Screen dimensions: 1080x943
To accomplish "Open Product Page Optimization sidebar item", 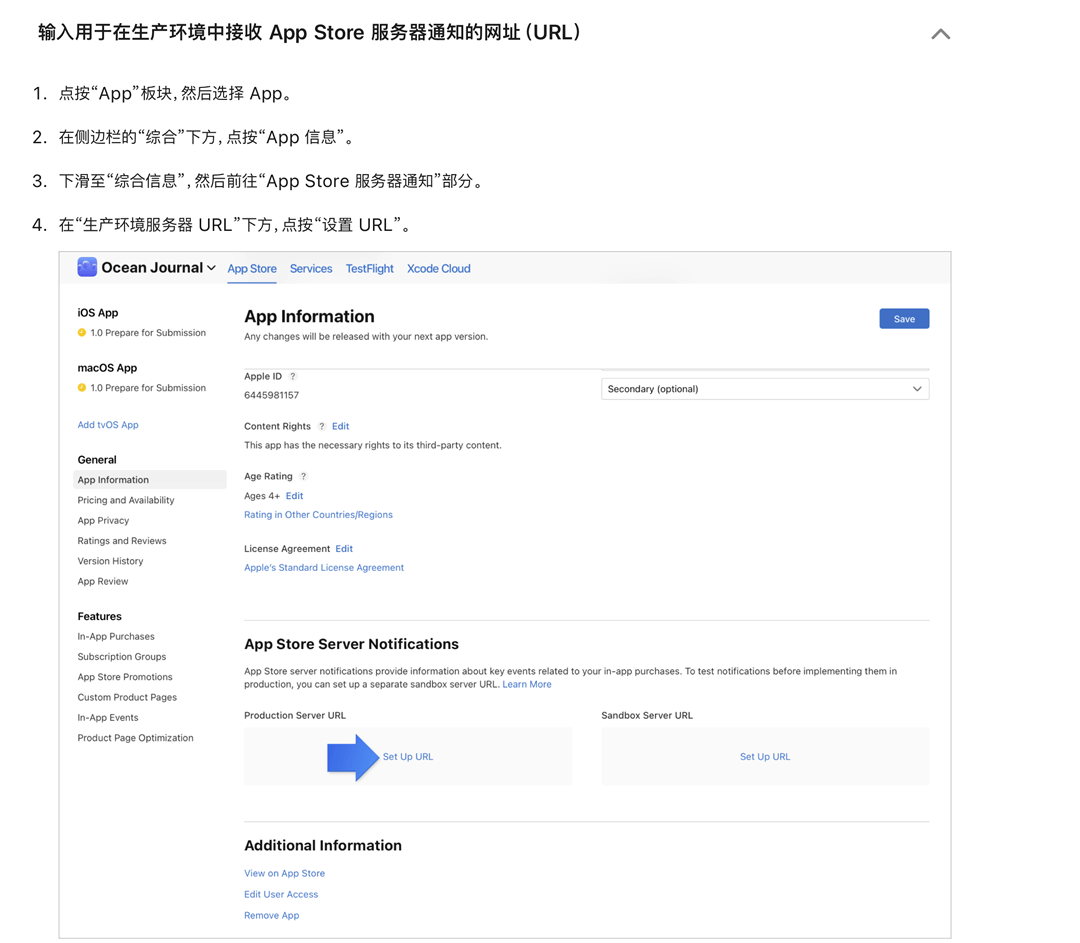I will (x=135, y=738).
